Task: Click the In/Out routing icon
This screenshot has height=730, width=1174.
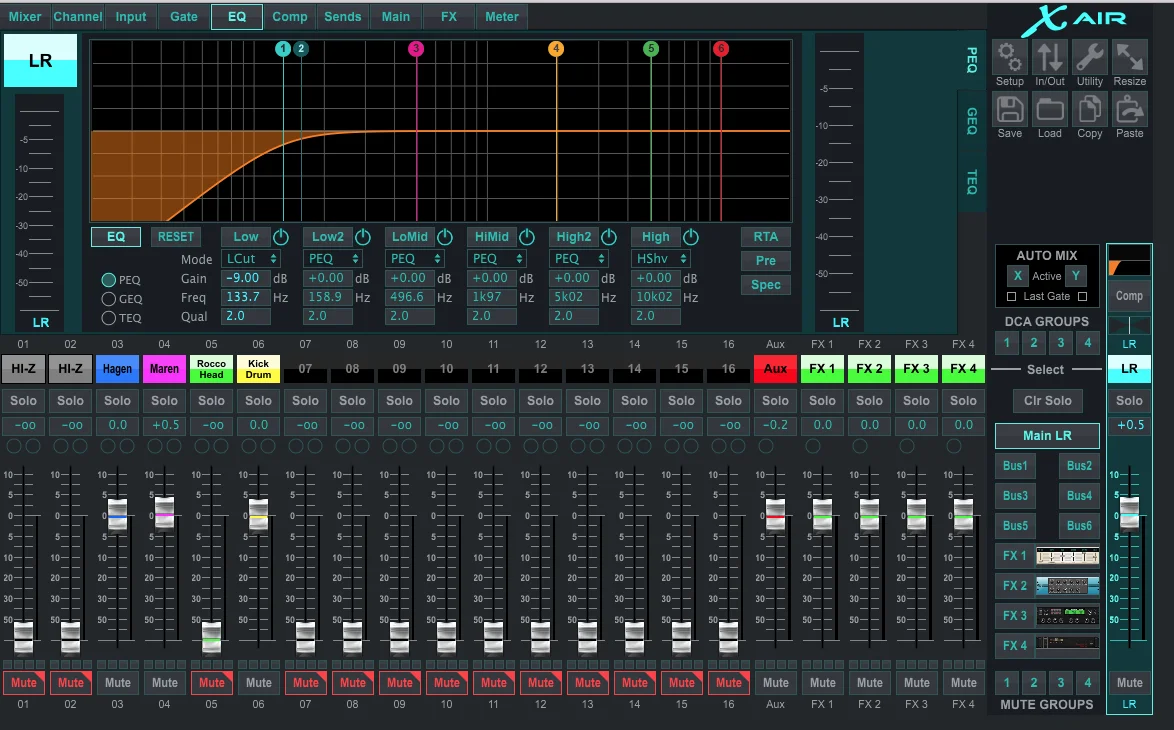Action: (1050, 58)
